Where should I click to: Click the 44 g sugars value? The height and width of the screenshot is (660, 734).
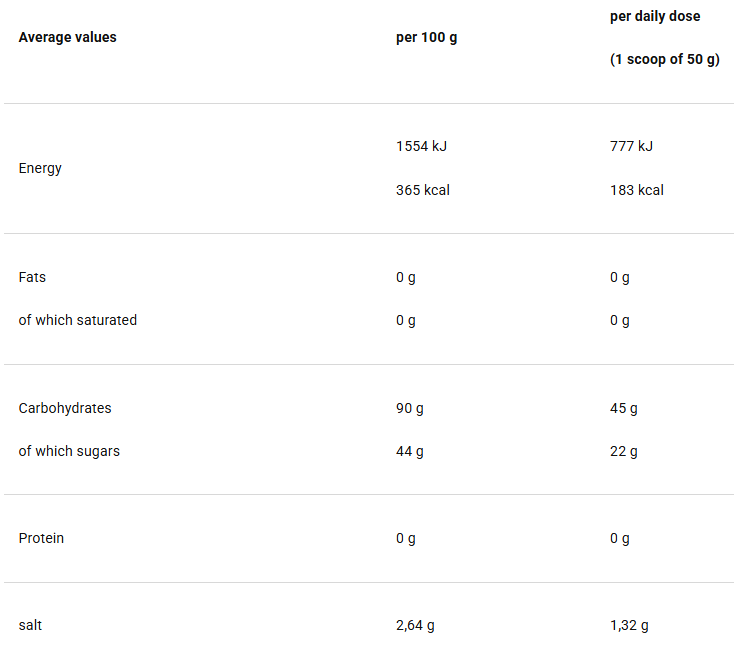pos(410,452)
